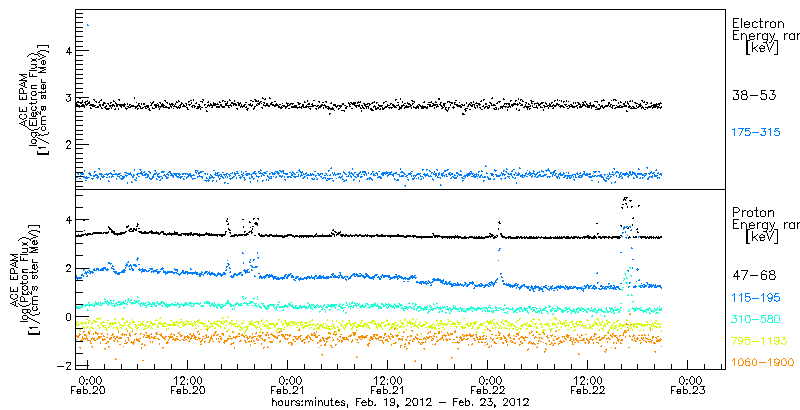Click the 38-53 electron energy legend label
800x410 pixels.
(x=754, y=95)
